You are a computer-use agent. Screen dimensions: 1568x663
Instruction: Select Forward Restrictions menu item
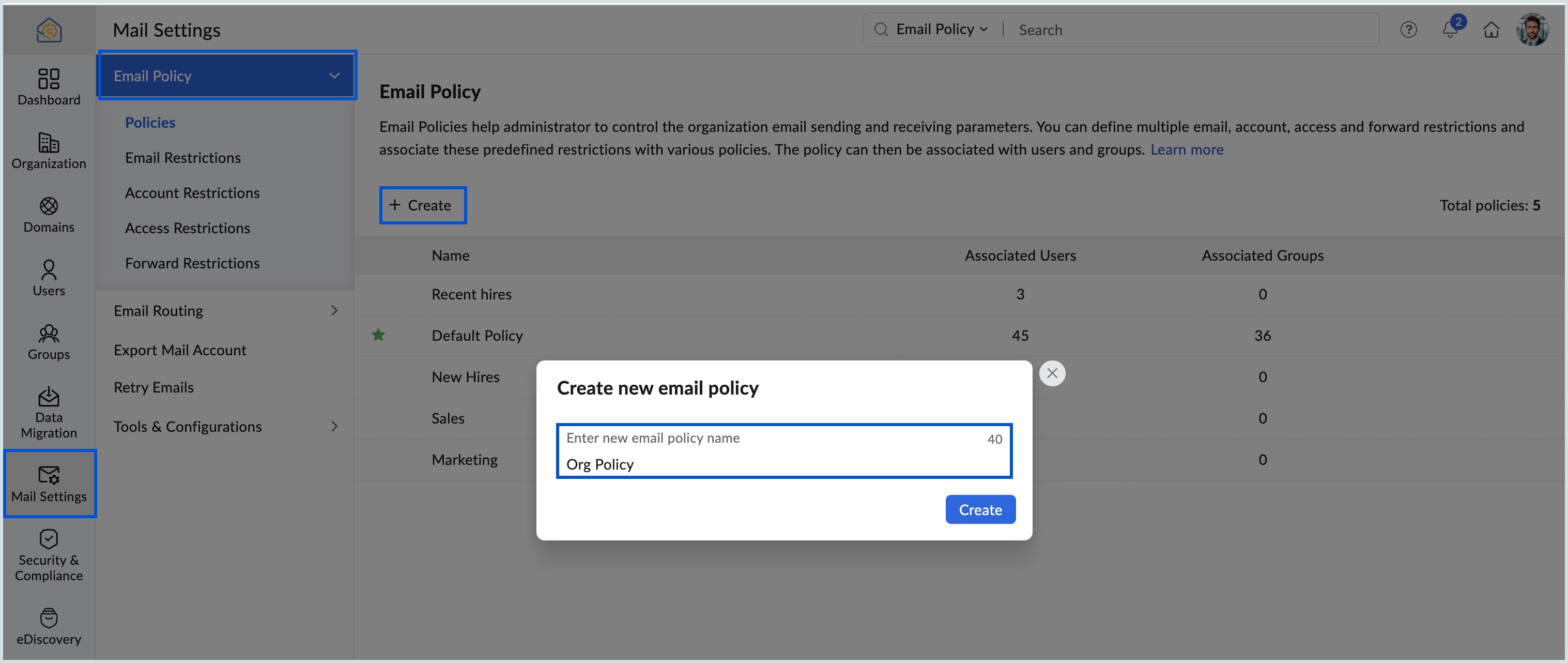192,263
